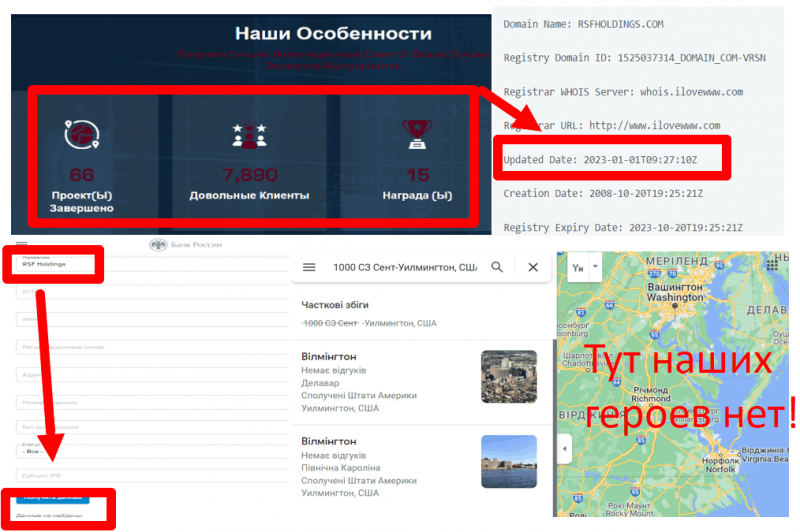Screen dimensions: 800x532
Task: Clear the maps search with the X icon
Action: click(x=533, y=267)
